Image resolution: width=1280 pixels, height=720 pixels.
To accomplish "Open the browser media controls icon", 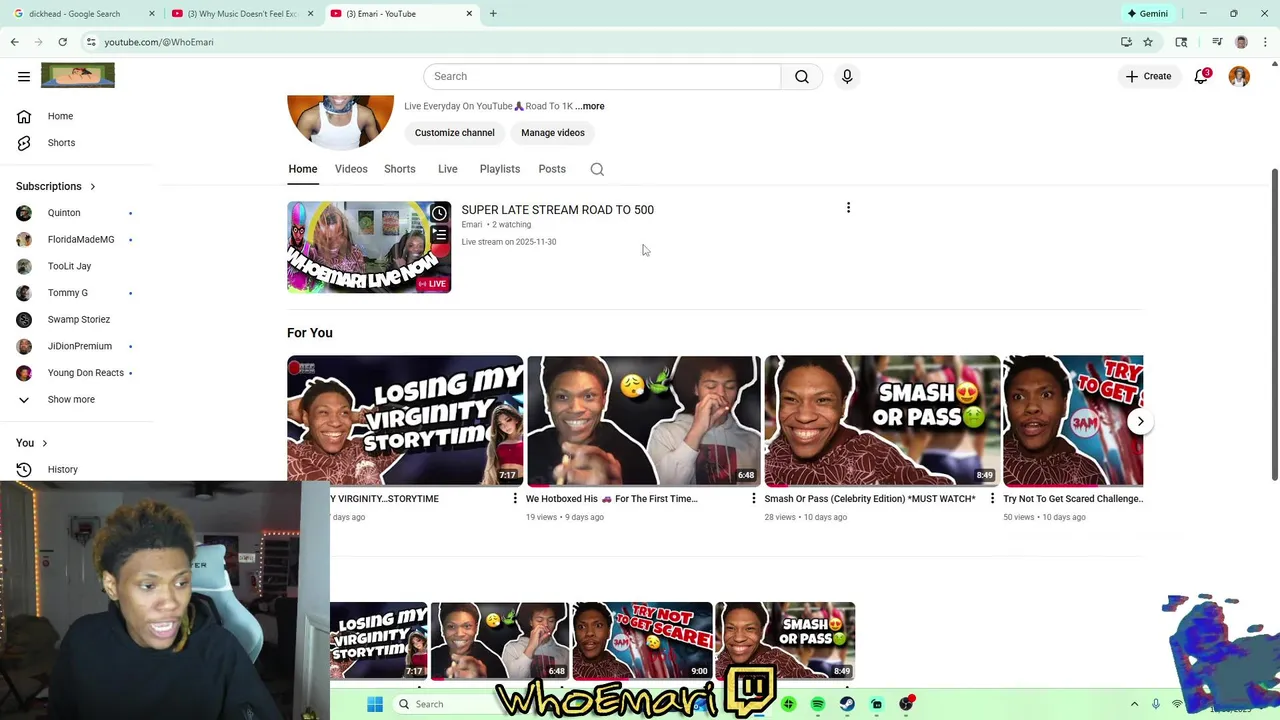I will pos(1217,42).
